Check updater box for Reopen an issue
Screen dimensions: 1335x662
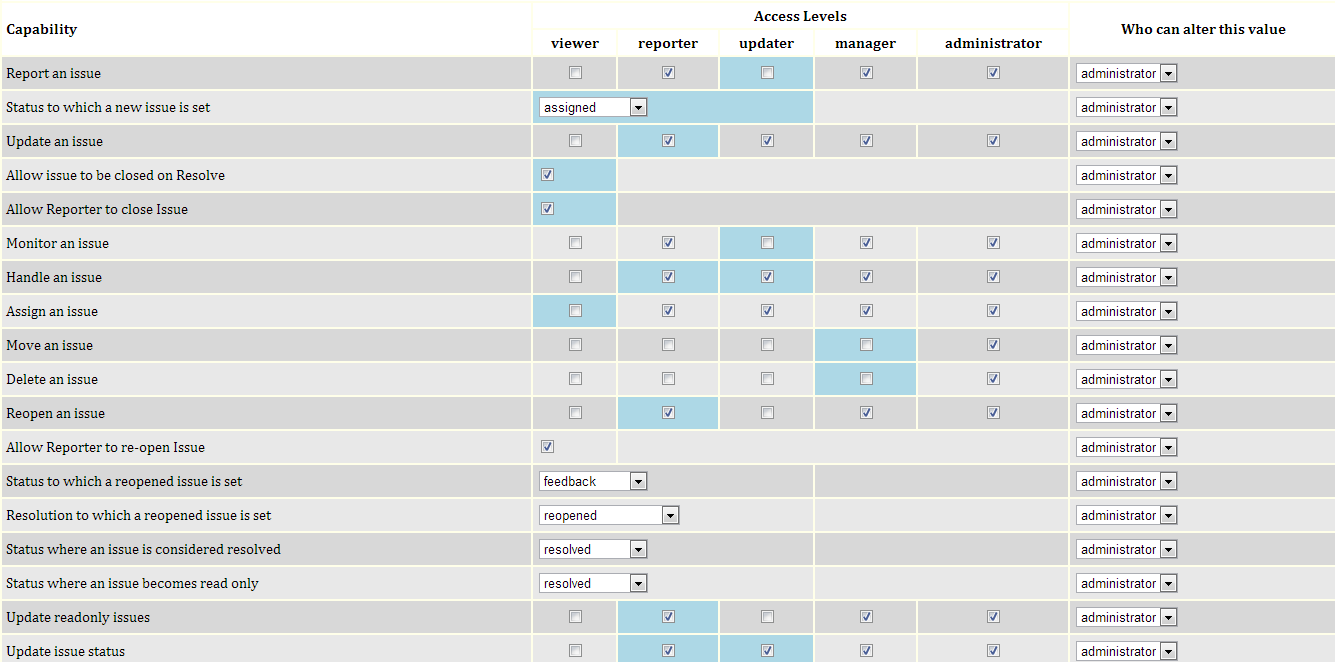click(767, 413)
